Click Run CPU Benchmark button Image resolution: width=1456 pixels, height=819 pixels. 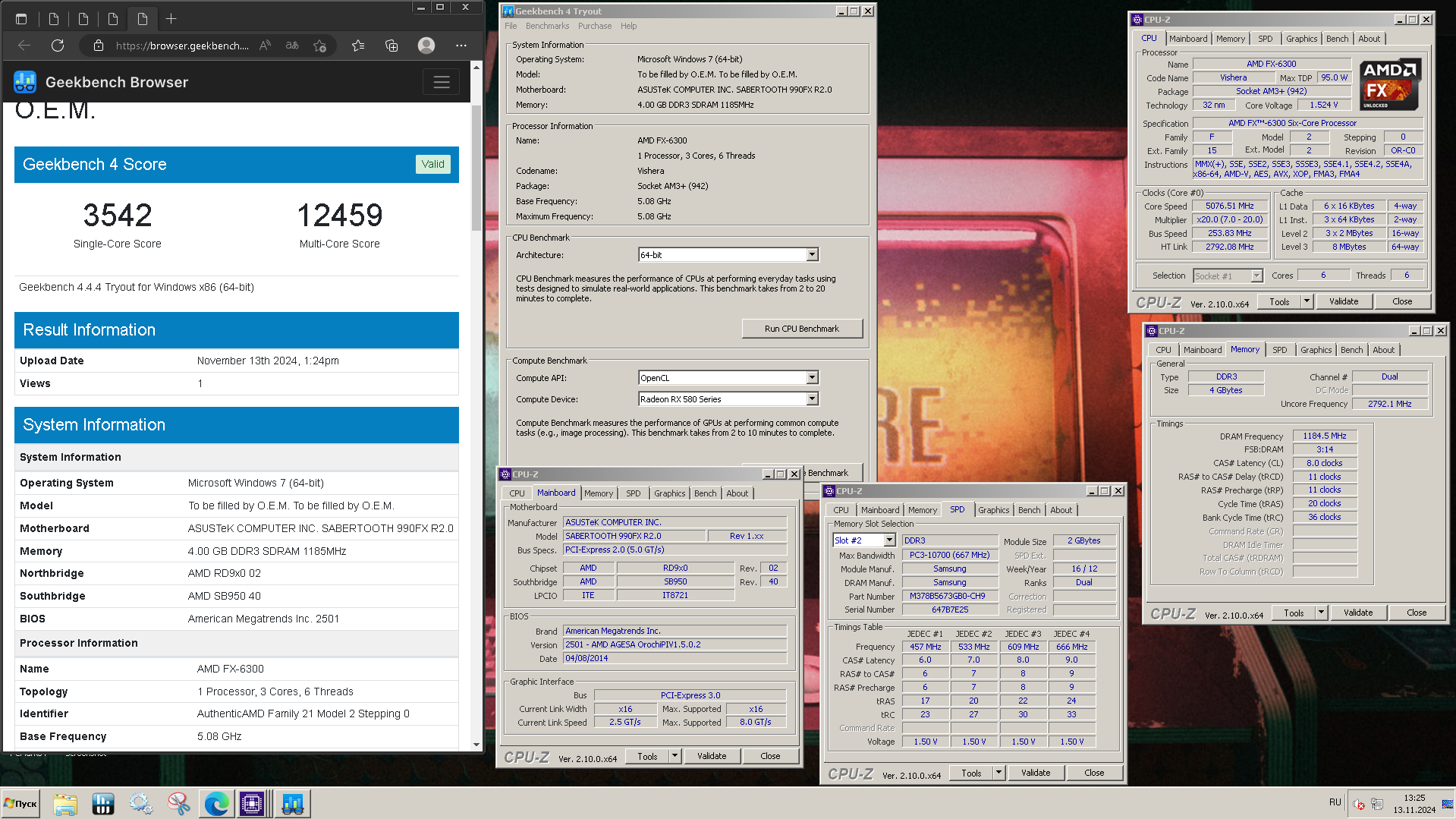[x=801, y=329]
